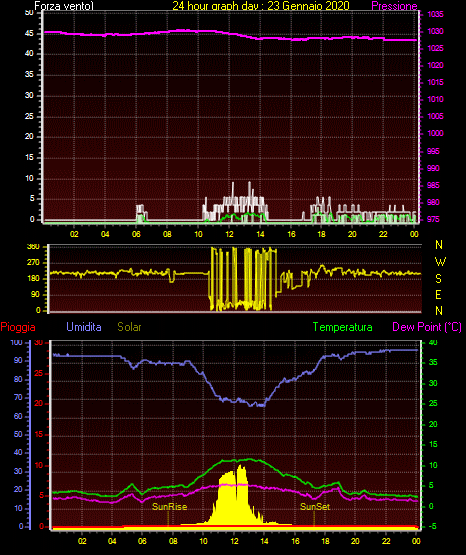This screenshot has height=555, width=466.
Task: Click the Solar legend label
Action: click(x=130, y=327)
